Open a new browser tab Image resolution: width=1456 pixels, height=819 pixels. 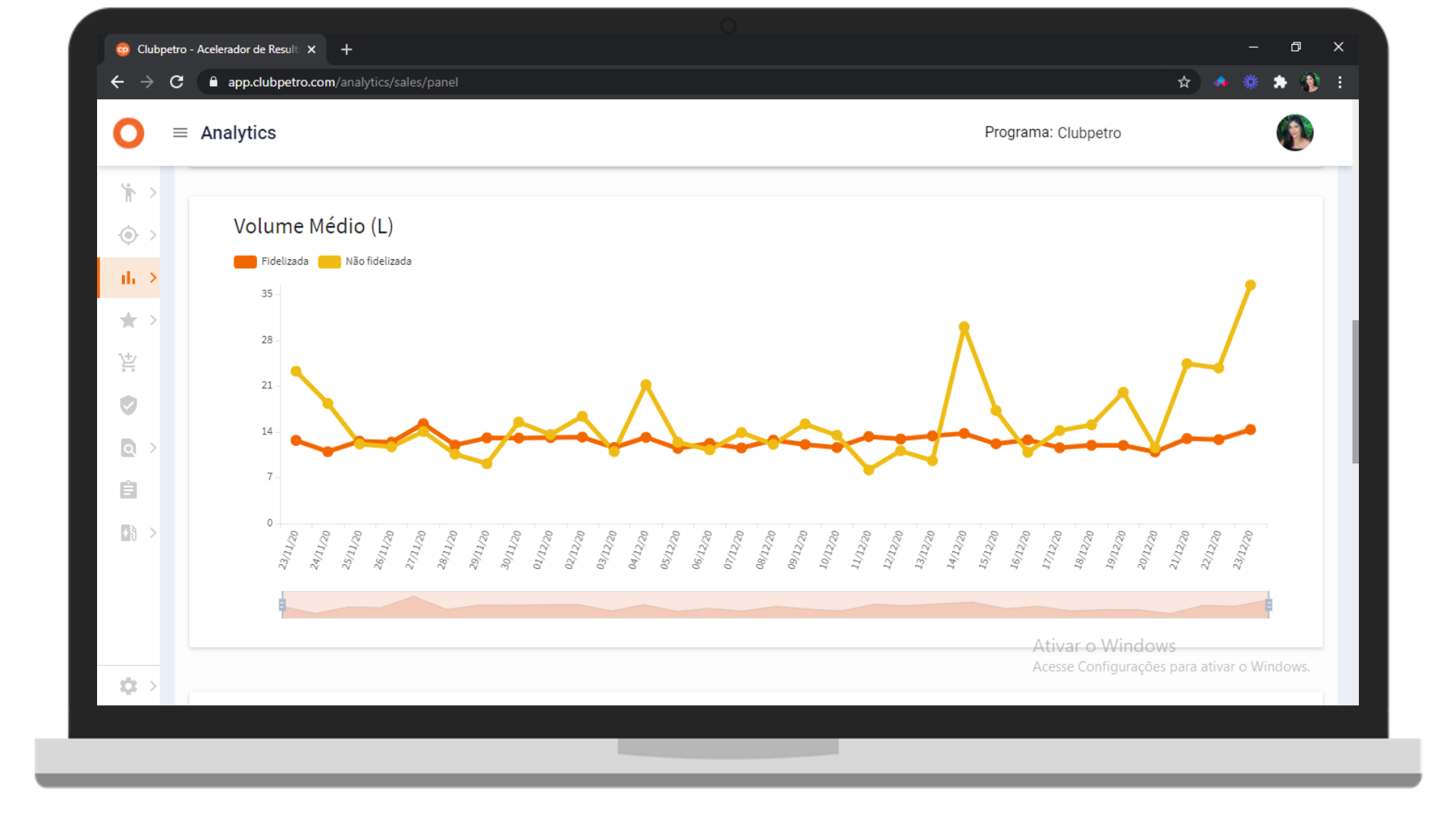pyautogui.click(x=347, y=49)
